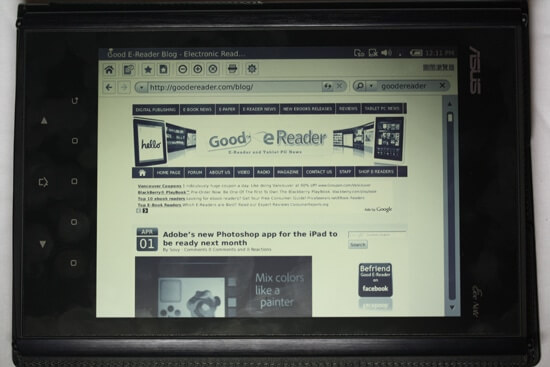This screenshot has height=367, width=550.
Task: Open the notes edit icon in toolbar
Action: pyautogui.click(x=129, y=70)
